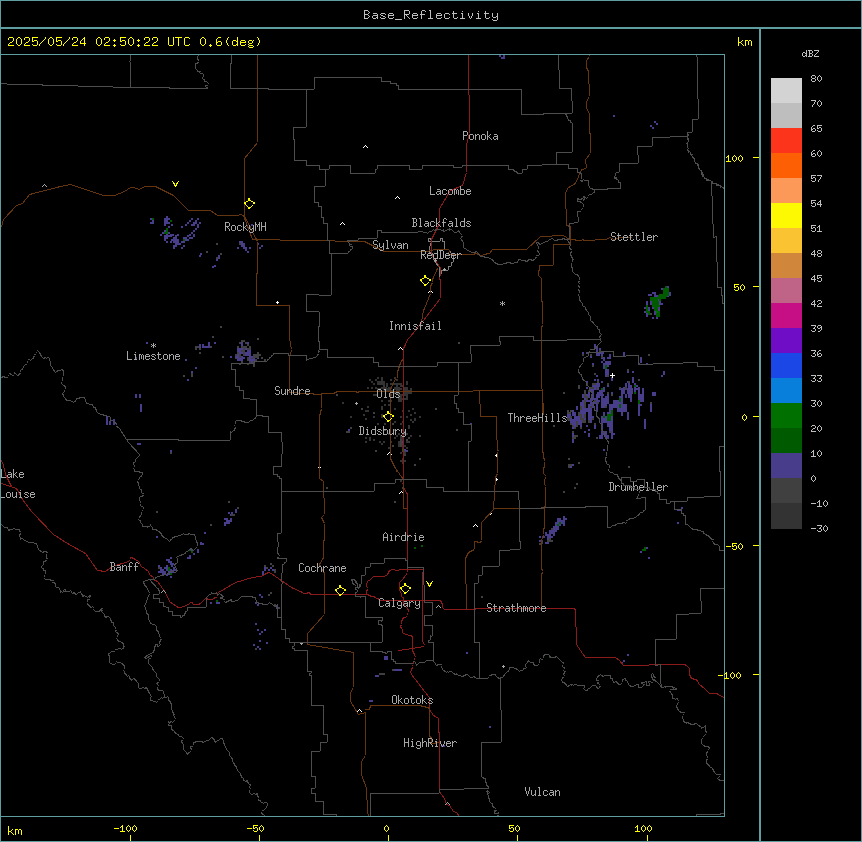Select the Strathmore label

click(516, 608)
